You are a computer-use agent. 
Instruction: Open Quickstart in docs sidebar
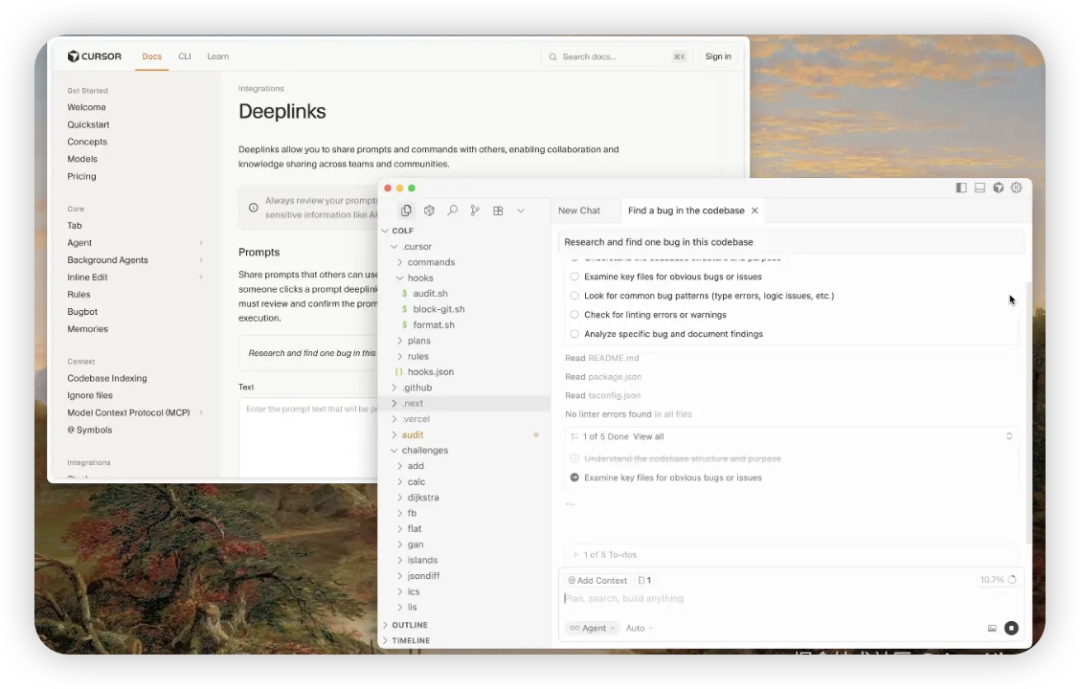(x=88, y=125)
